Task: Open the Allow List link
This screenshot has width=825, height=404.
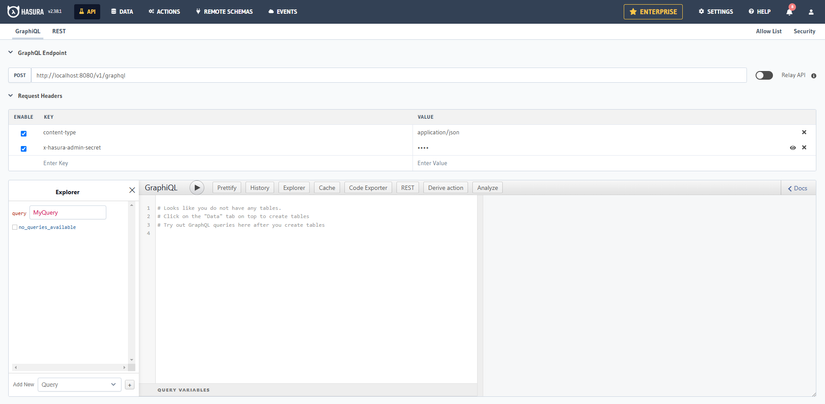Action: (769, 32)
